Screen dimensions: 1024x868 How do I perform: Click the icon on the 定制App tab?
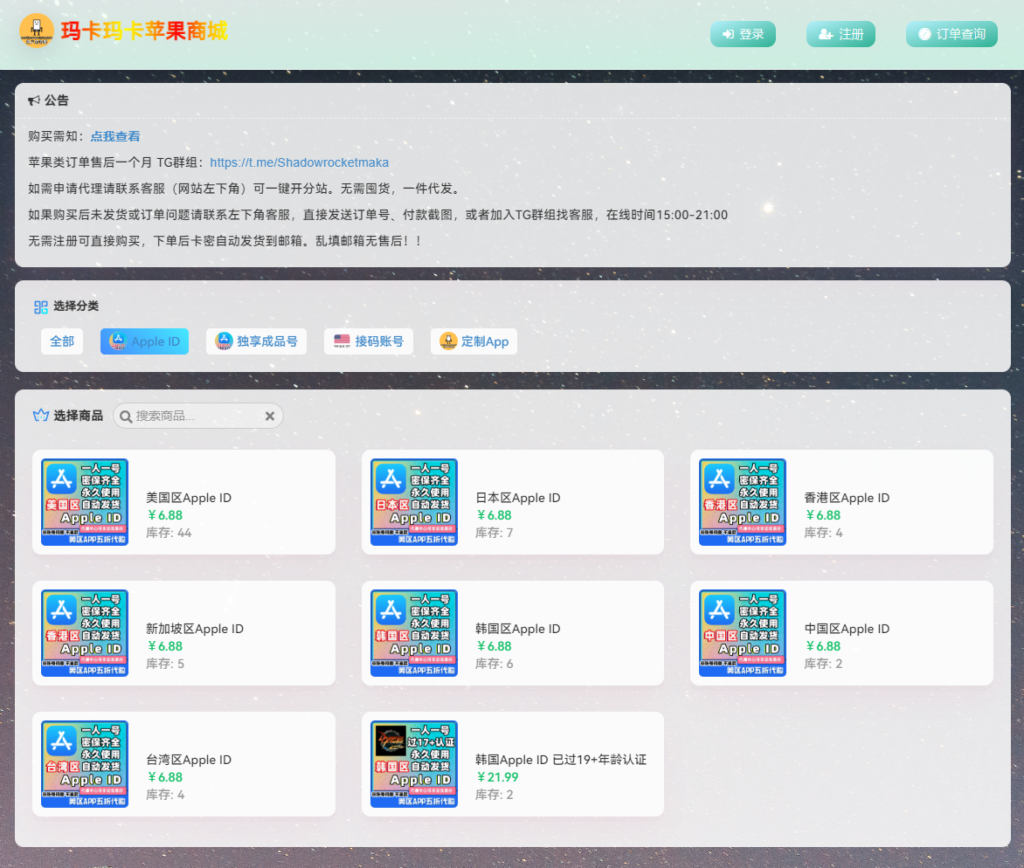click(x=448, y=341)
